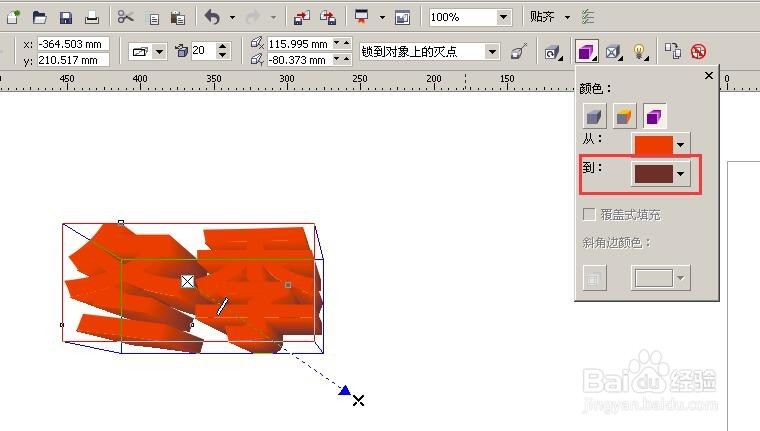
Task: Select the use solid color option
Action: pos(624,116)
